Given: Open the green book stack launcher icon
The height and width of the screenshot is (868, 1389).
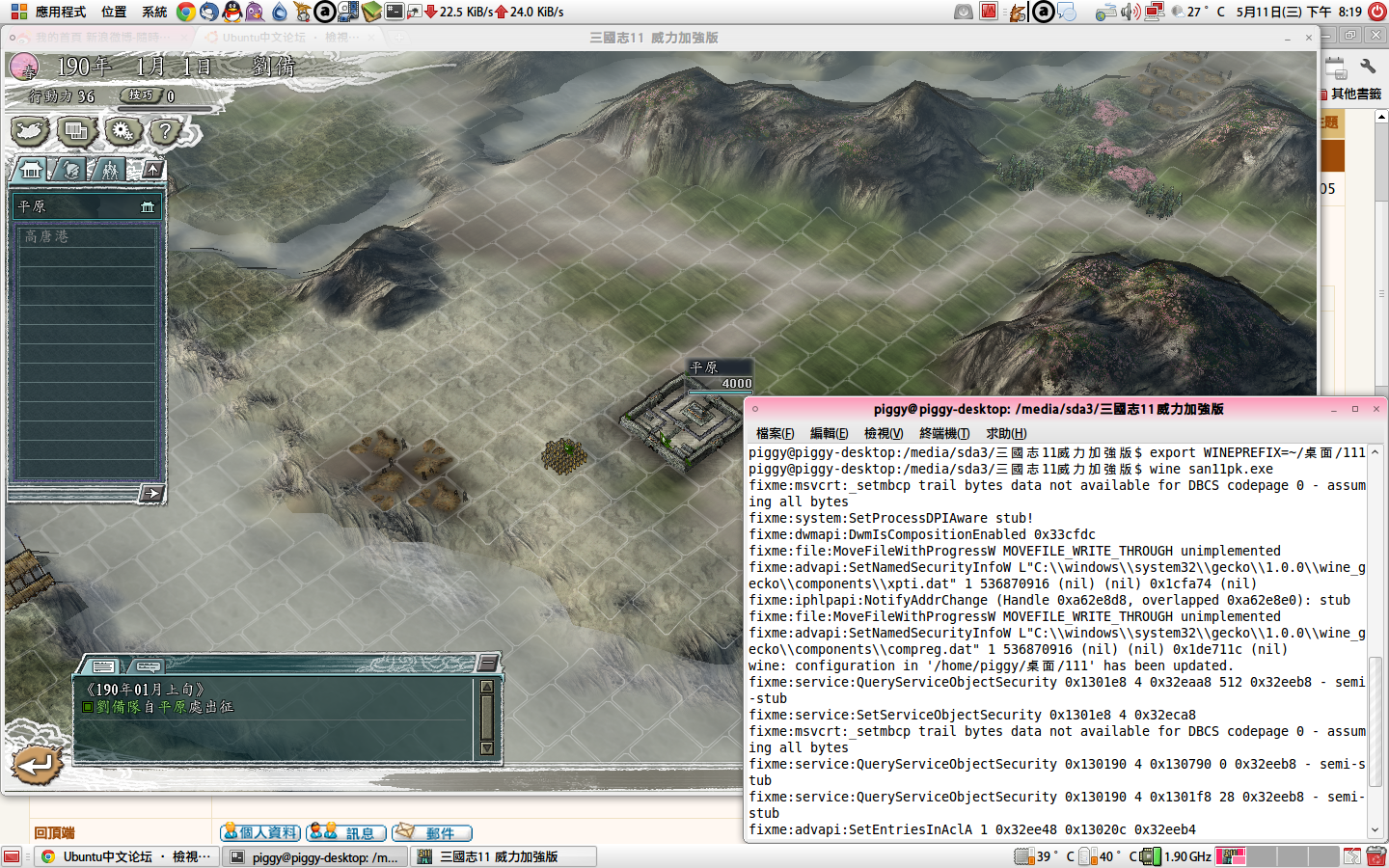Looking at the screenshot, I should point(372,12).
